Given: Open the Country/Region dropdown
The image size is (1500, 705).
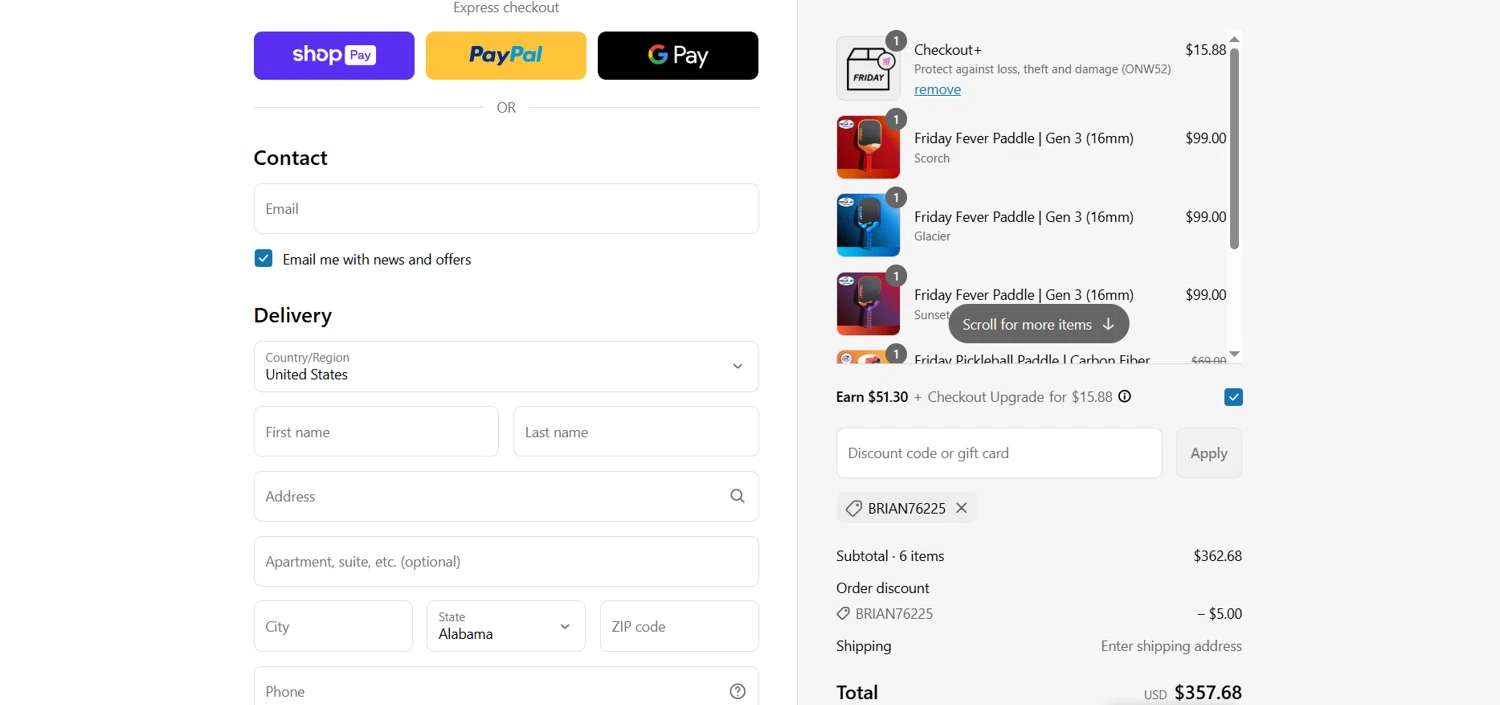Looking at the screenshot, I should click(x=506, y=366).
